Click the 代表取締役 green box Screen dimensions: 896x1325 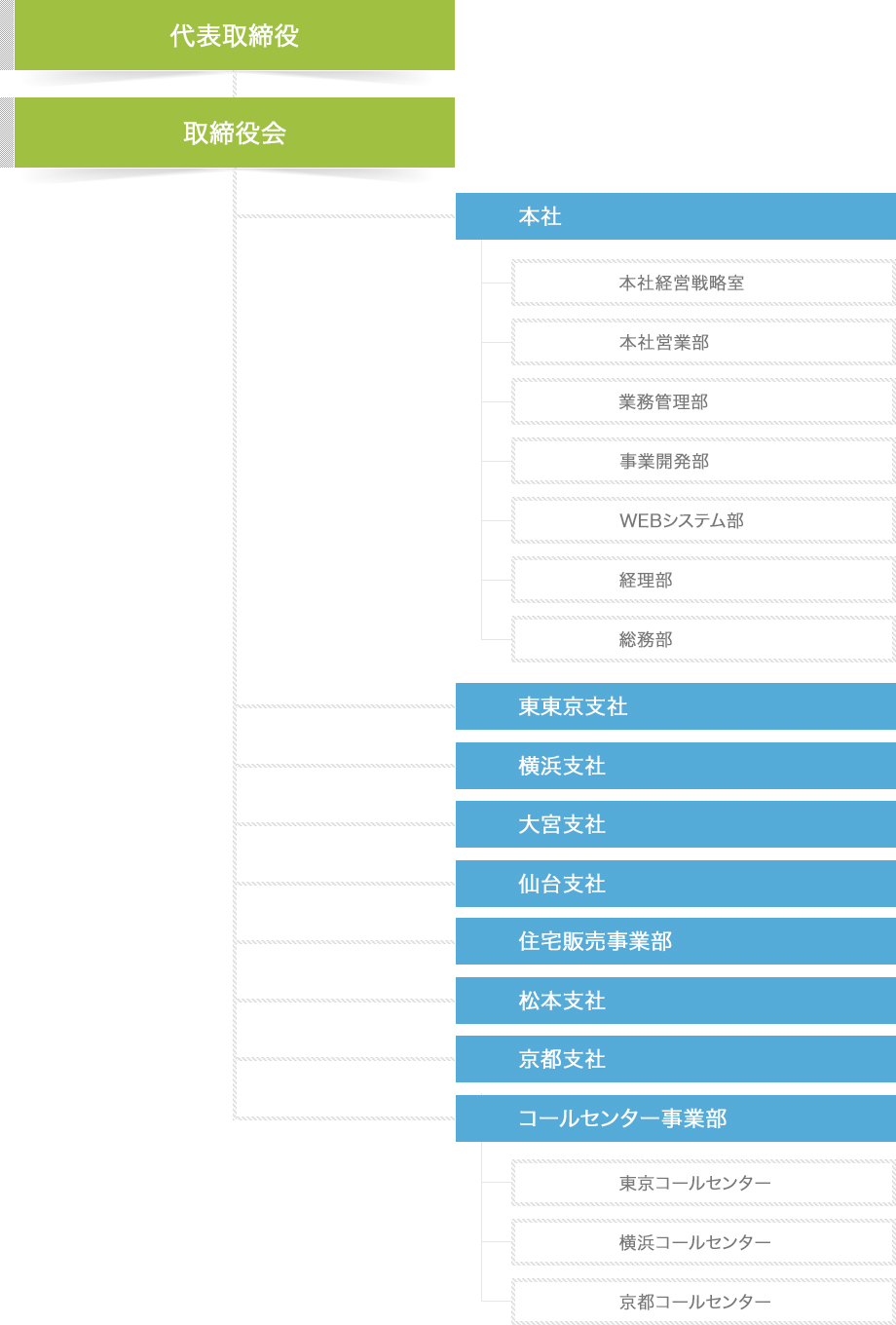(234, 35)
